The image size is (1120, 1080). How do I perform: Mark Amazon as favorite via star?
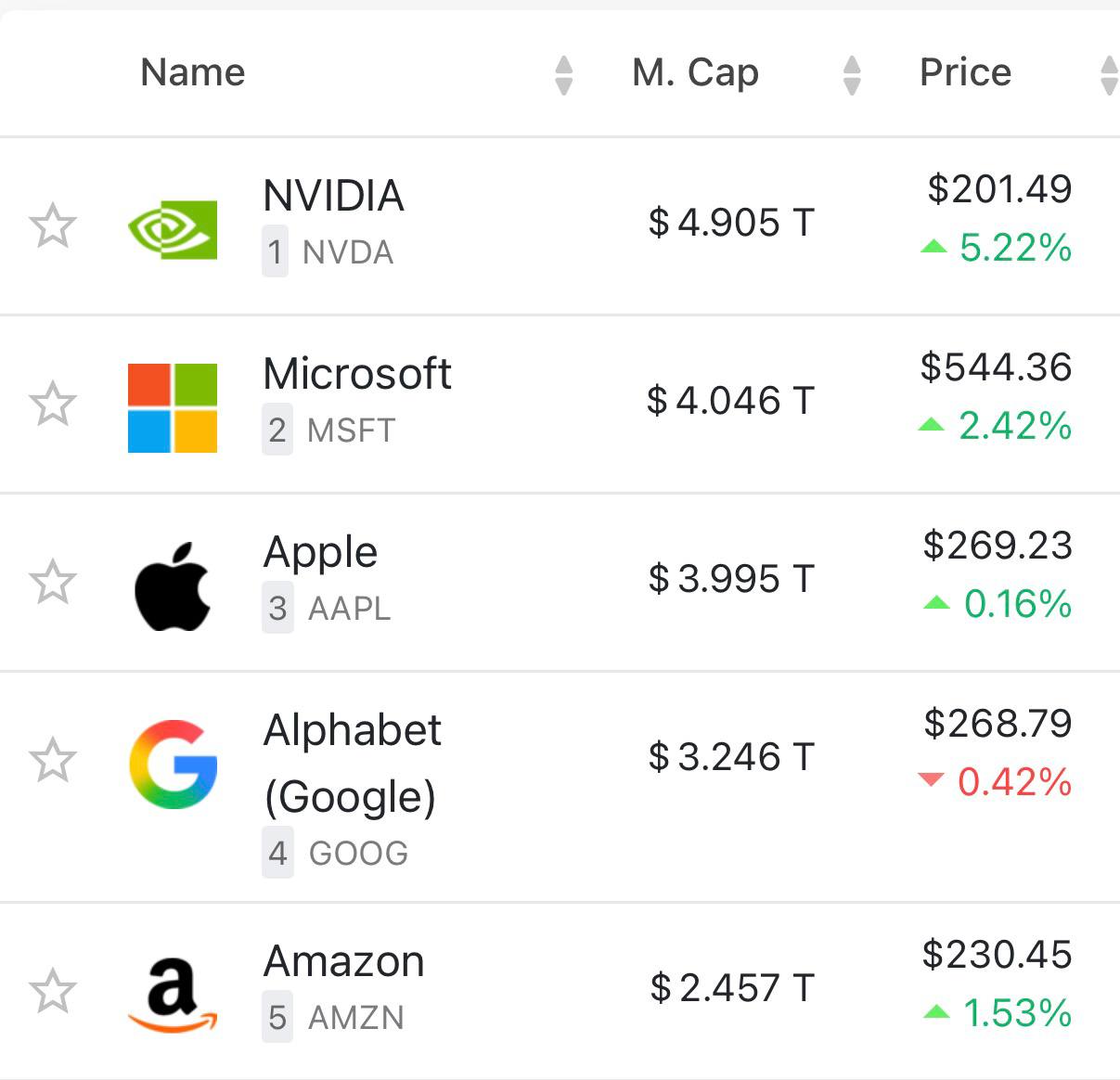click(x=52, y=992)
